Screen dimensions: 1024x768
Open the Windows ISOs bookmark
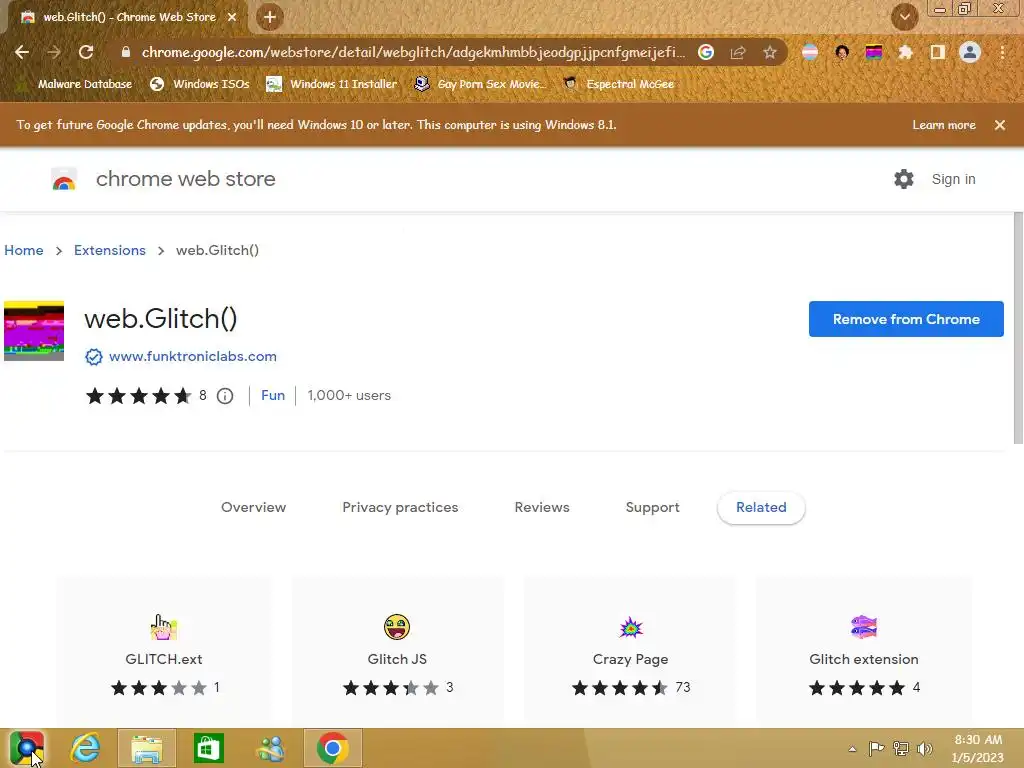[200, 84]
